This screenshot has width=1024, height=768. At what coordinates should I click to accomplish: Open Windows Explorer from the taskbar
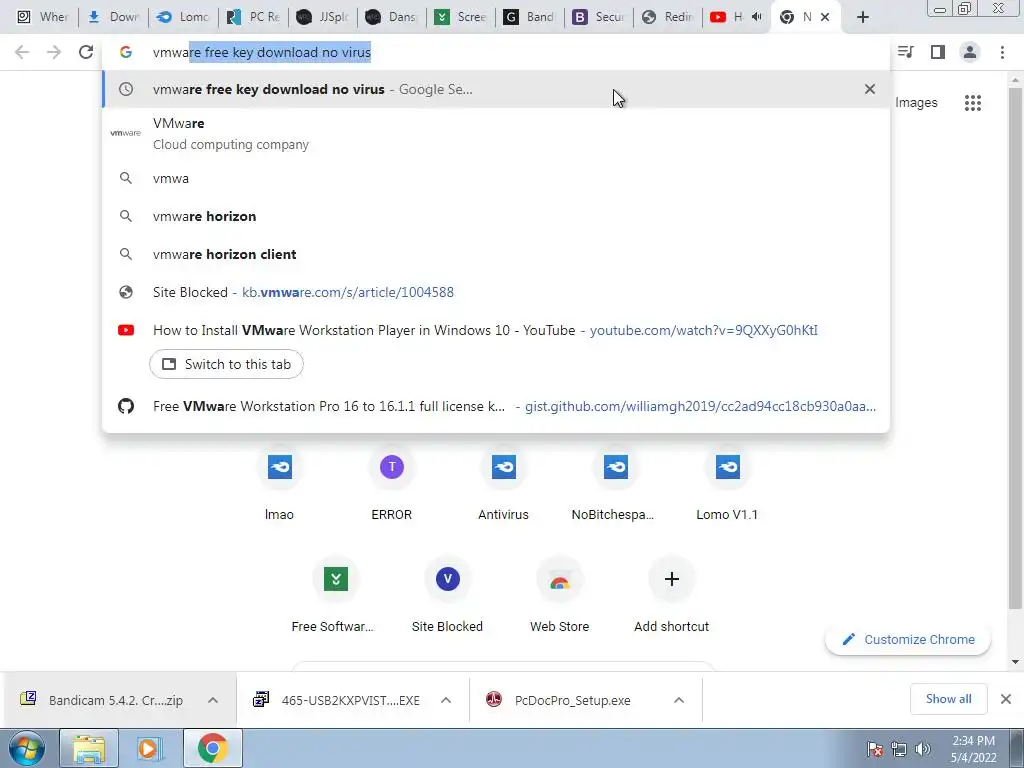coord(89,748)
